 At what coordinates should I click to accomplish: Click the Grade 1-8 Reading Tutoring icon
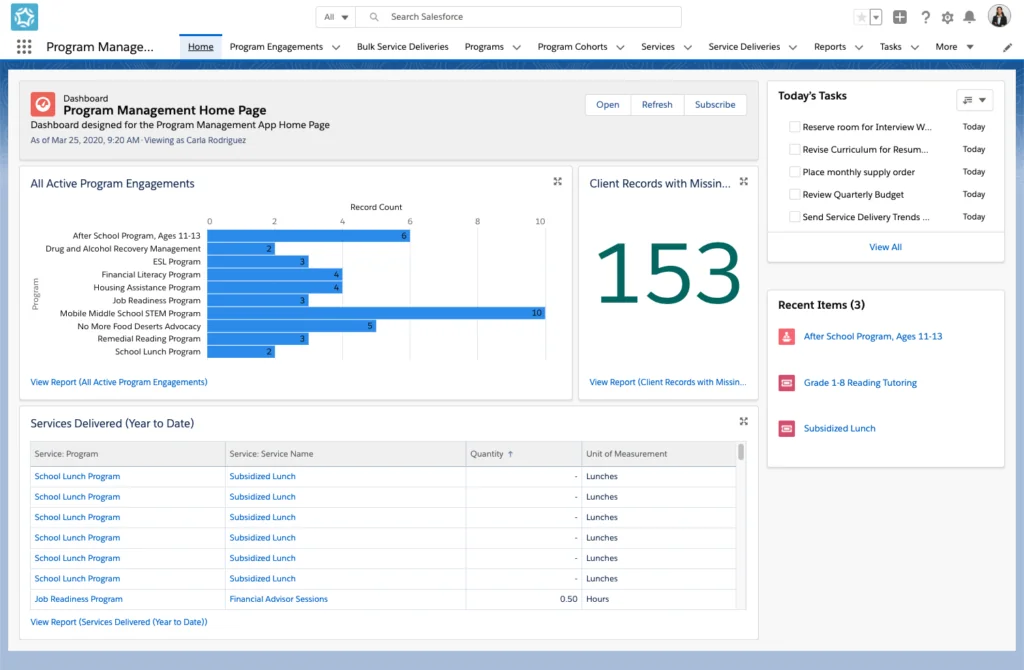787,383
